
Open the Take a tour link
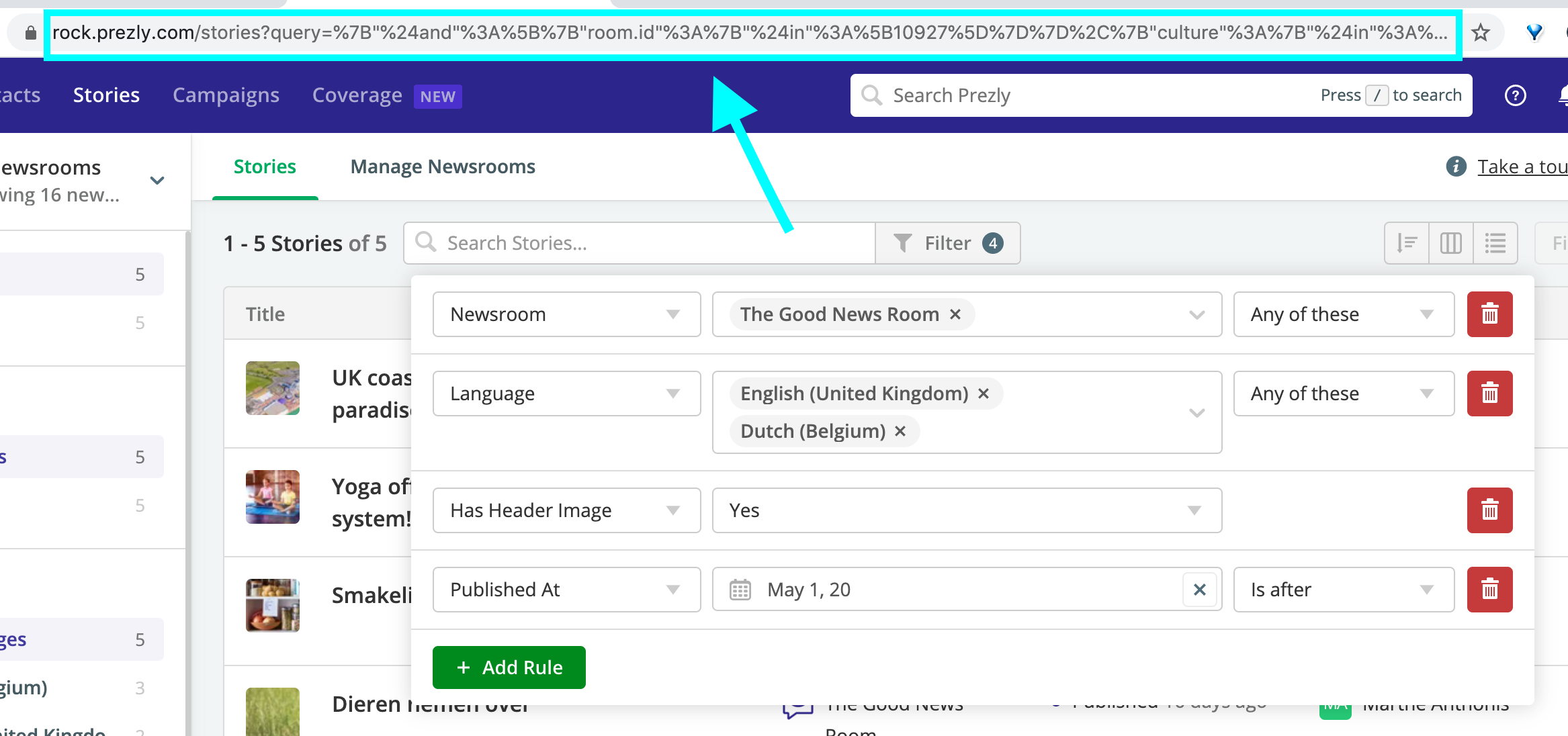[1522, 167]
